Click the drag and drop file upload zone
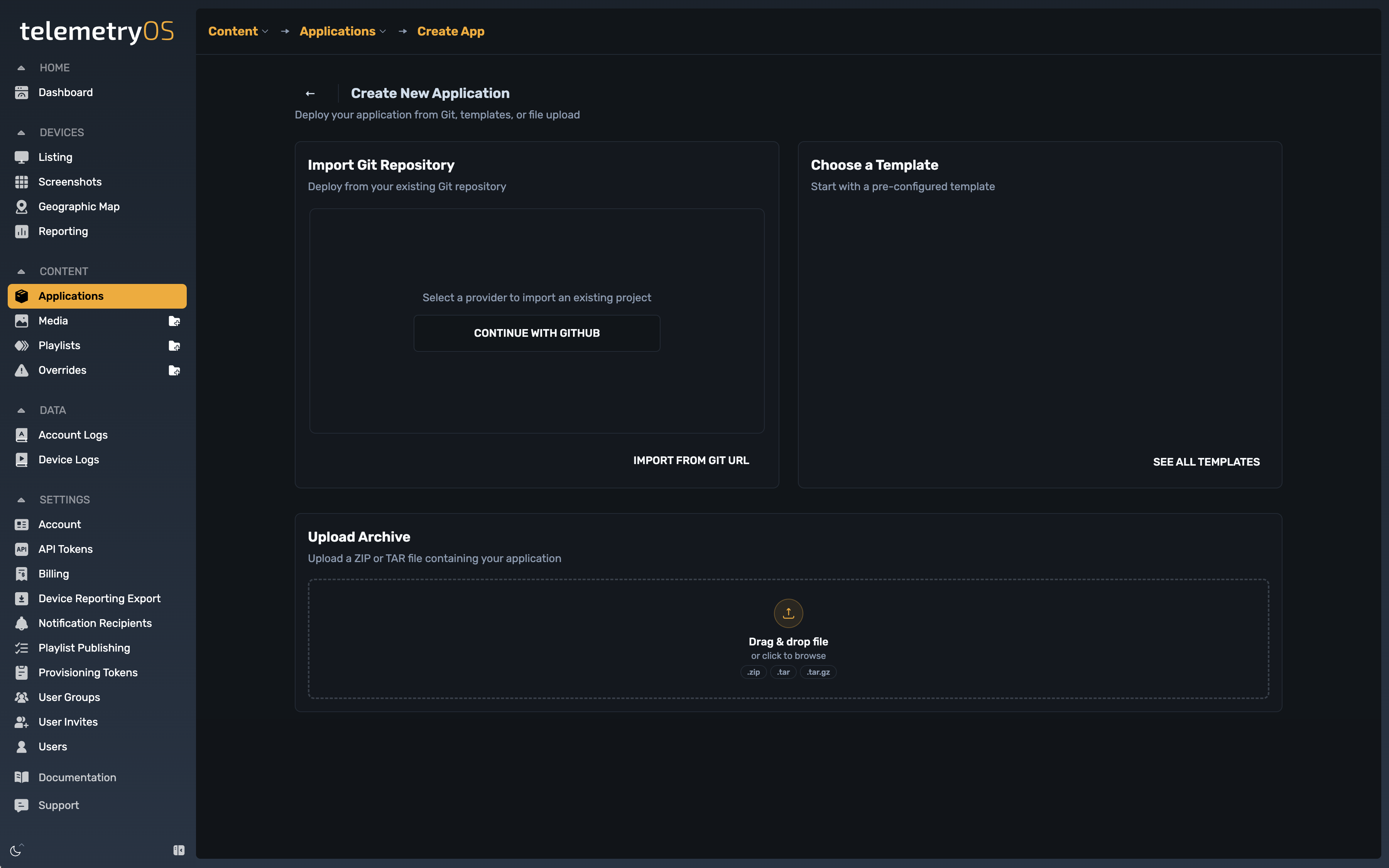Screen dimensions: 1389x868 tap(788, 639)
